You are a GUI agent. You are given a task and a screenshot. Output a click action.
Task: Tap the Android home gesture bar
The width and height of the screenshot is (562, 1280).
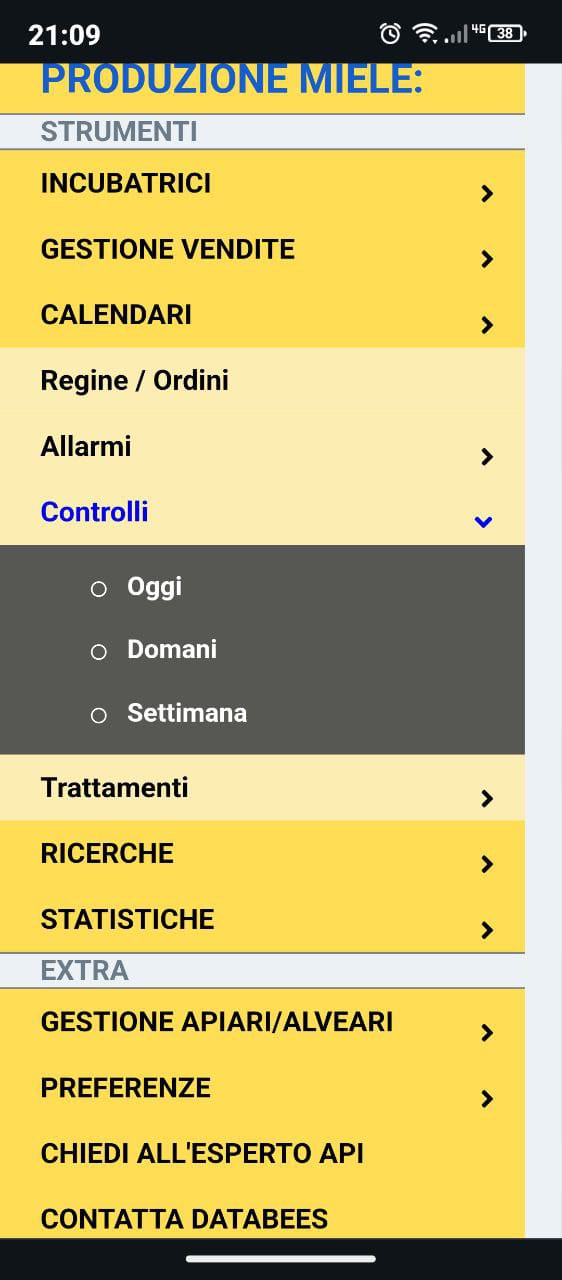pyautogui.click(x=281, y=1259)
